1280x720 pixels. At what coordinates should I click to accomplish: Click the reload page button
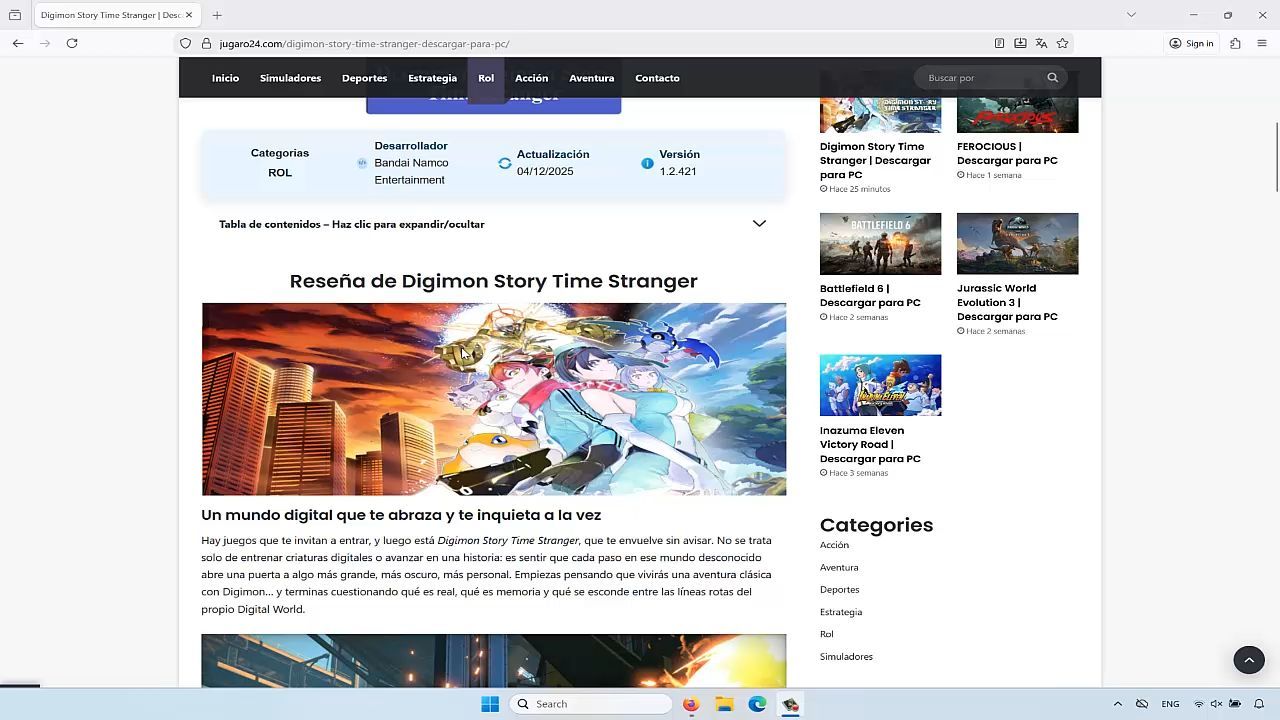click(x=72, y=43)
